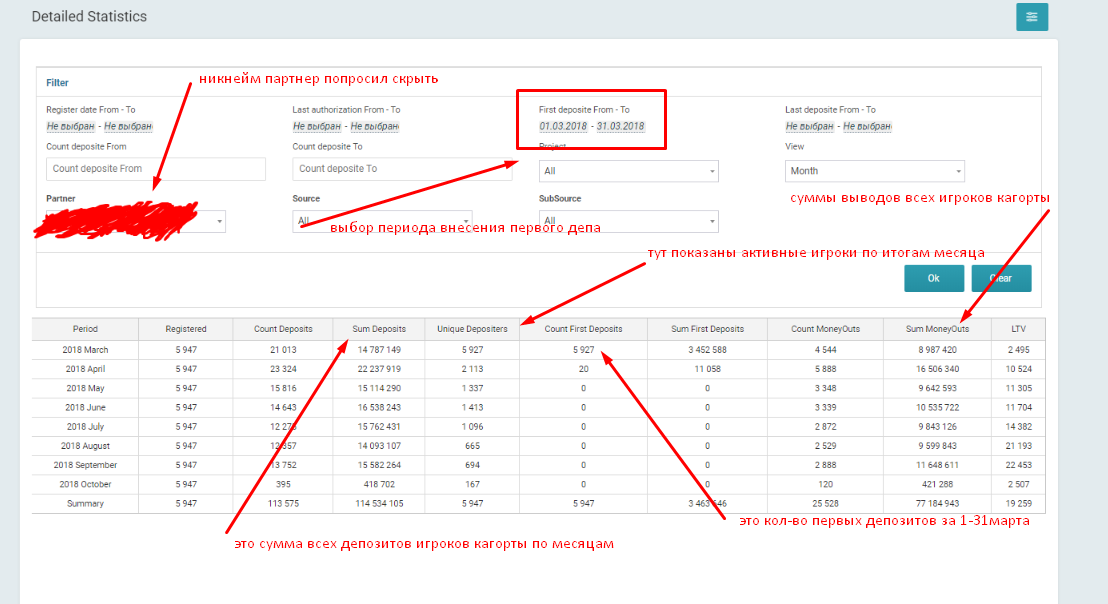This screenshot has width=1108, height=604.
Task: Open the SubSource dropdown
Action: [628, 221]
